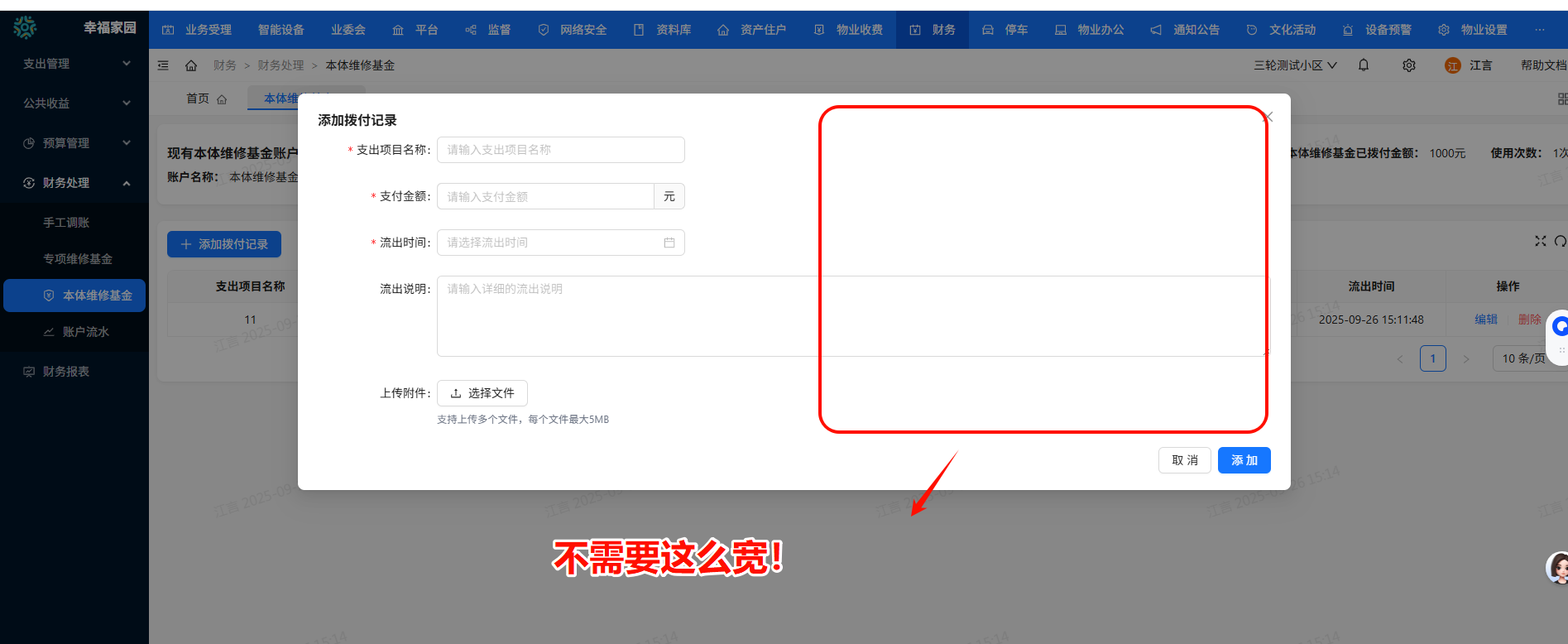Click the more menus ellipsis icon

pyautogui.click(x=1540, y=30)
